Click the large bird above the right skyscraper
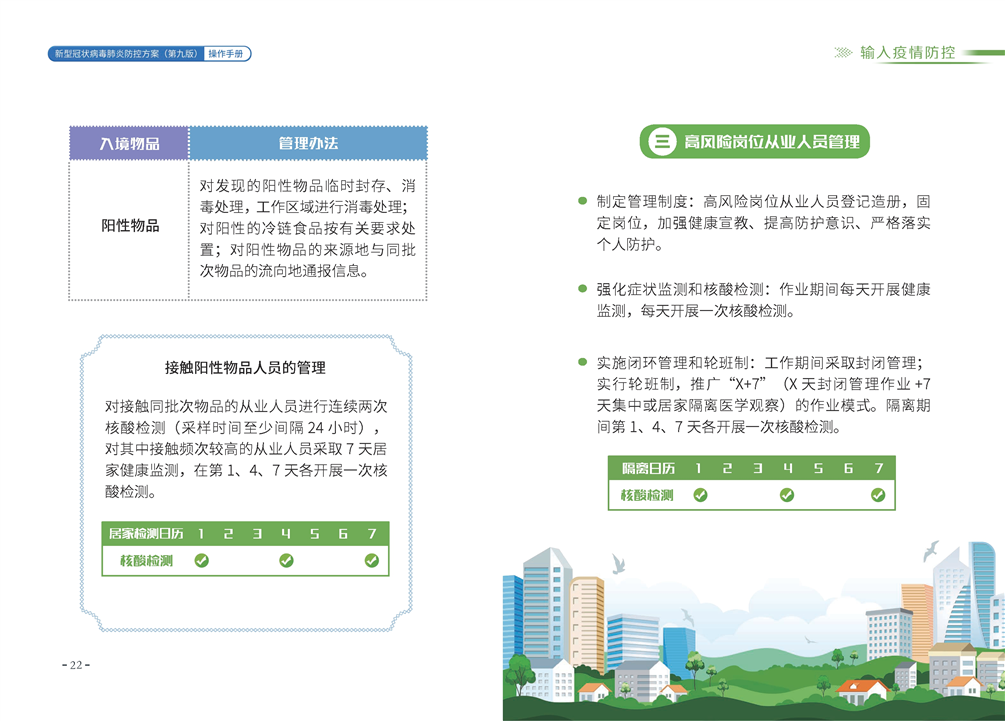 coord(931,550)
